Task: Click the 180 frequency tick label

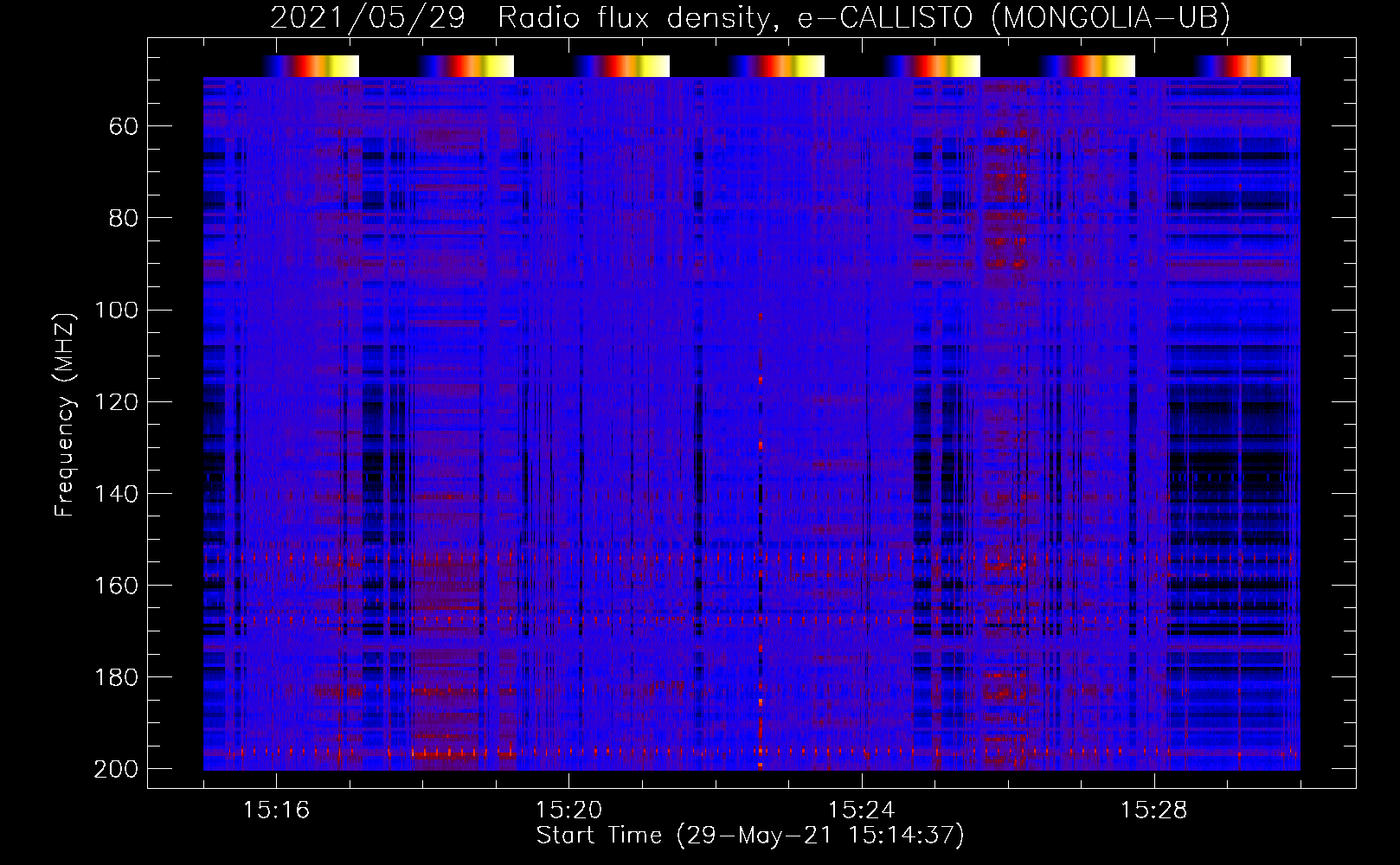Action: (x=117, y=677)
